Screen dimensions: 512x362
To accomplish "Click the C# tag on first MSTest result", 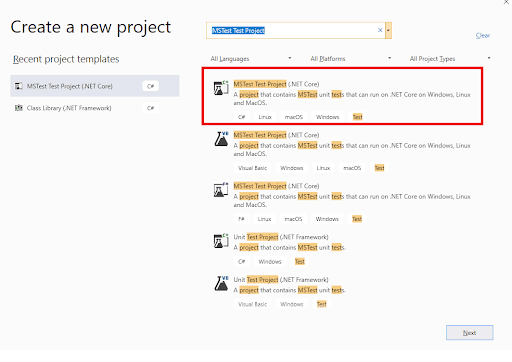I will (x=241, y=117).
